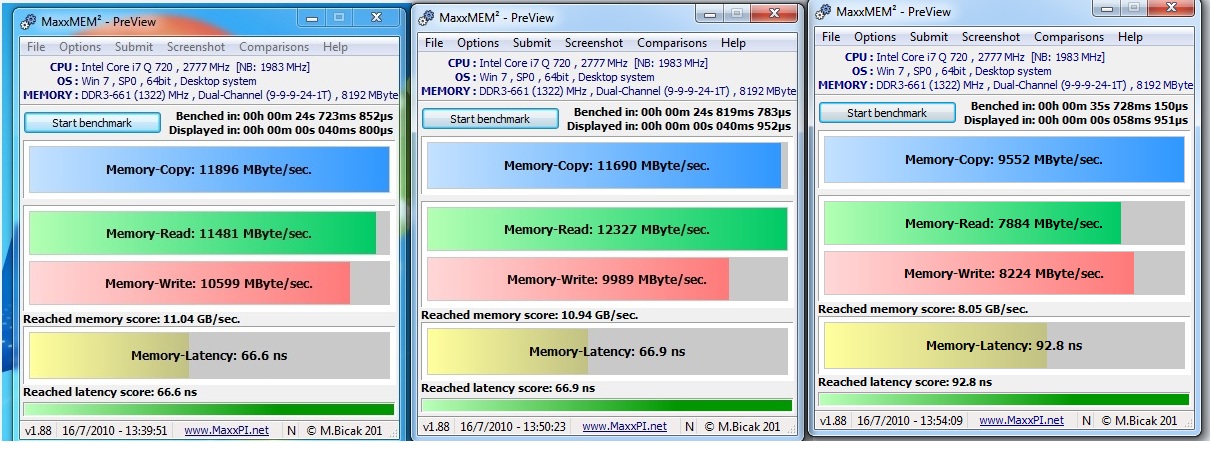
Task: Open Screenshot menu in the 13:39:51 window
Action: click(196, 47)
